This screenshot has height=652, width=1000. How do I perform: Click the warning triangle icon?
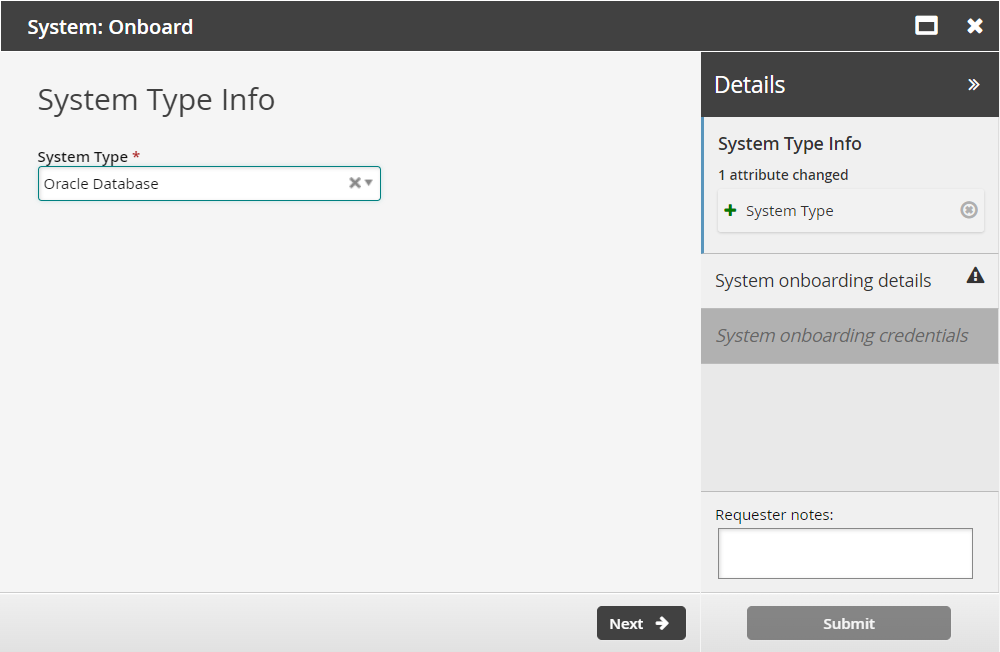(x=975, y=276)
